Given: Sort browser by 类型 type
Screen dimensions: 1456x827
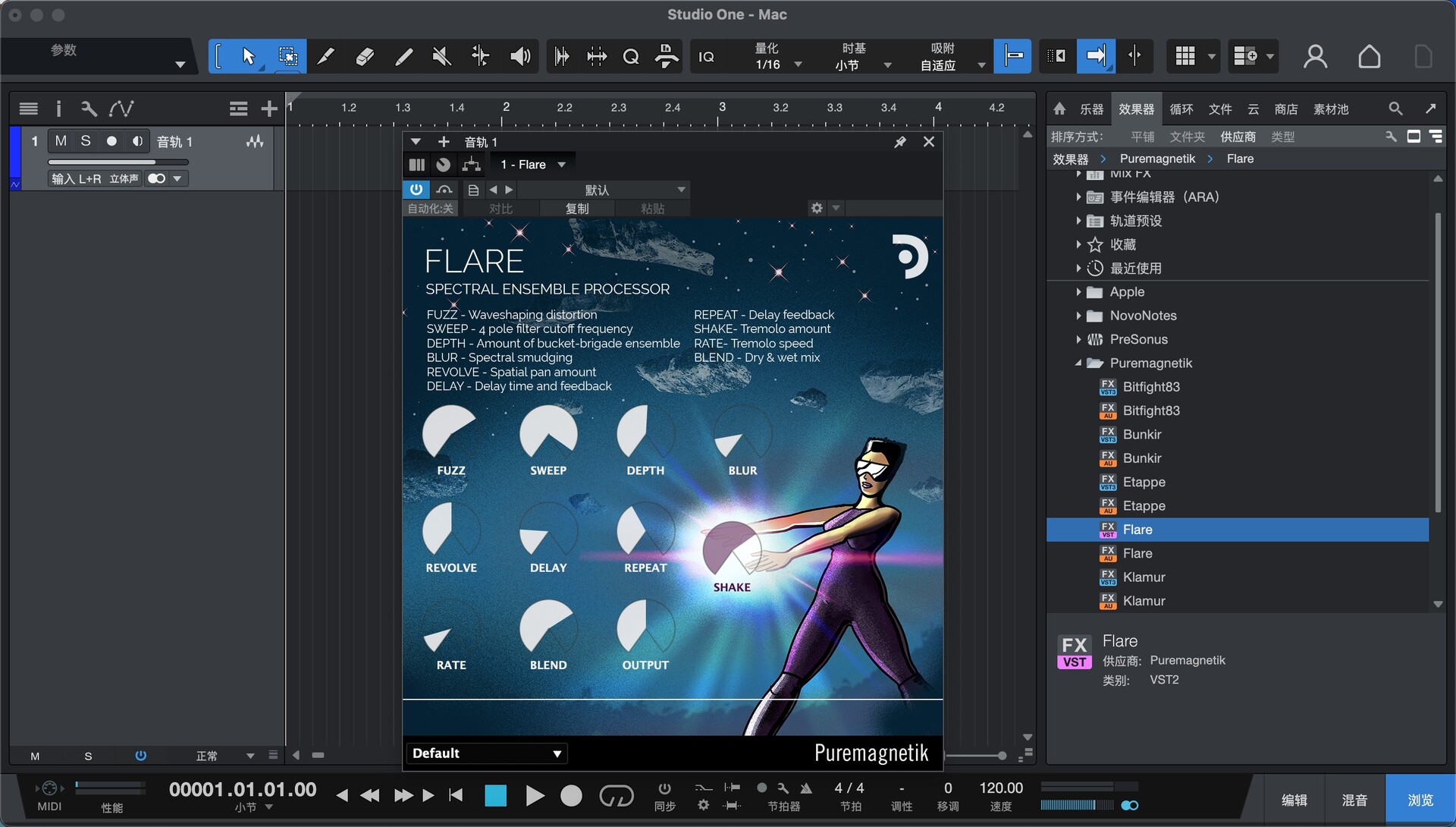Looking at the screenshot, I should pyautogui.click(x=1282, y=137).
